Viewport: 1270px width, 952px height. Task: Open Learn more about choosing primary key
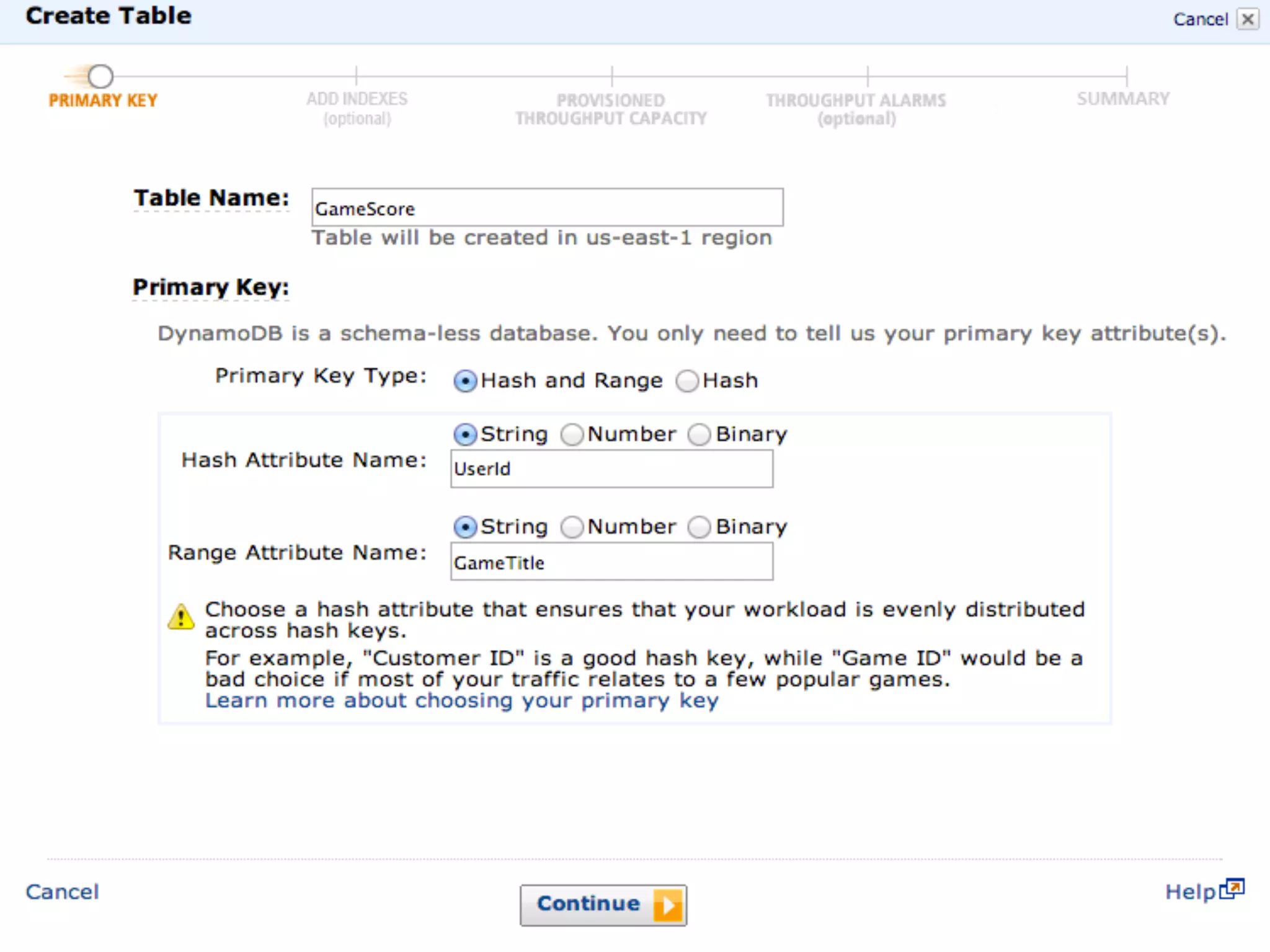(461, 700)
